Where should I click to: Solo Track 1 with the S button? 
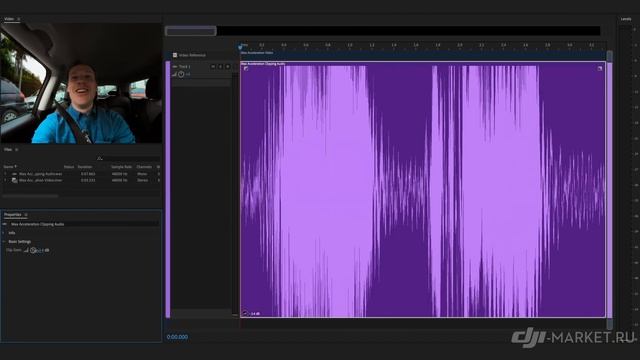pos(220,67)
